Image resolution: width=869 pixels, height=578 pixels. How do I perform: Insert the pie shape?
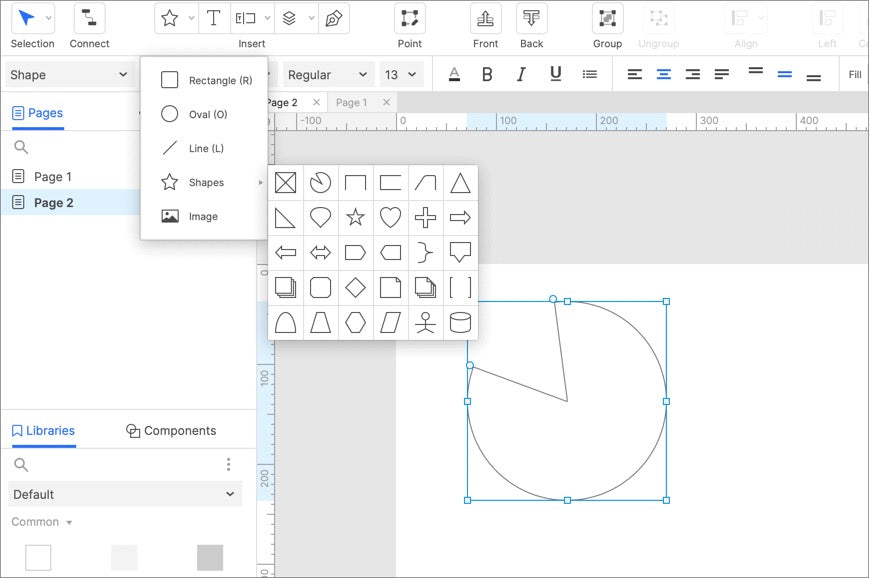pos(320,183)
